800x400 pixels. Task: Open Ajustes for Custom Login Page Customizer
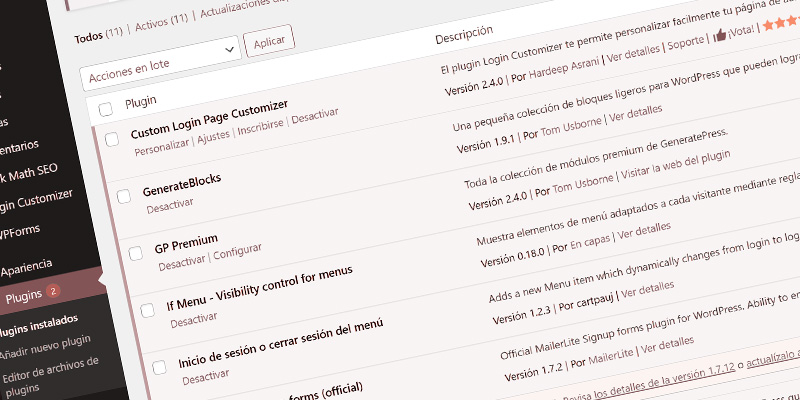coord(214,137)
